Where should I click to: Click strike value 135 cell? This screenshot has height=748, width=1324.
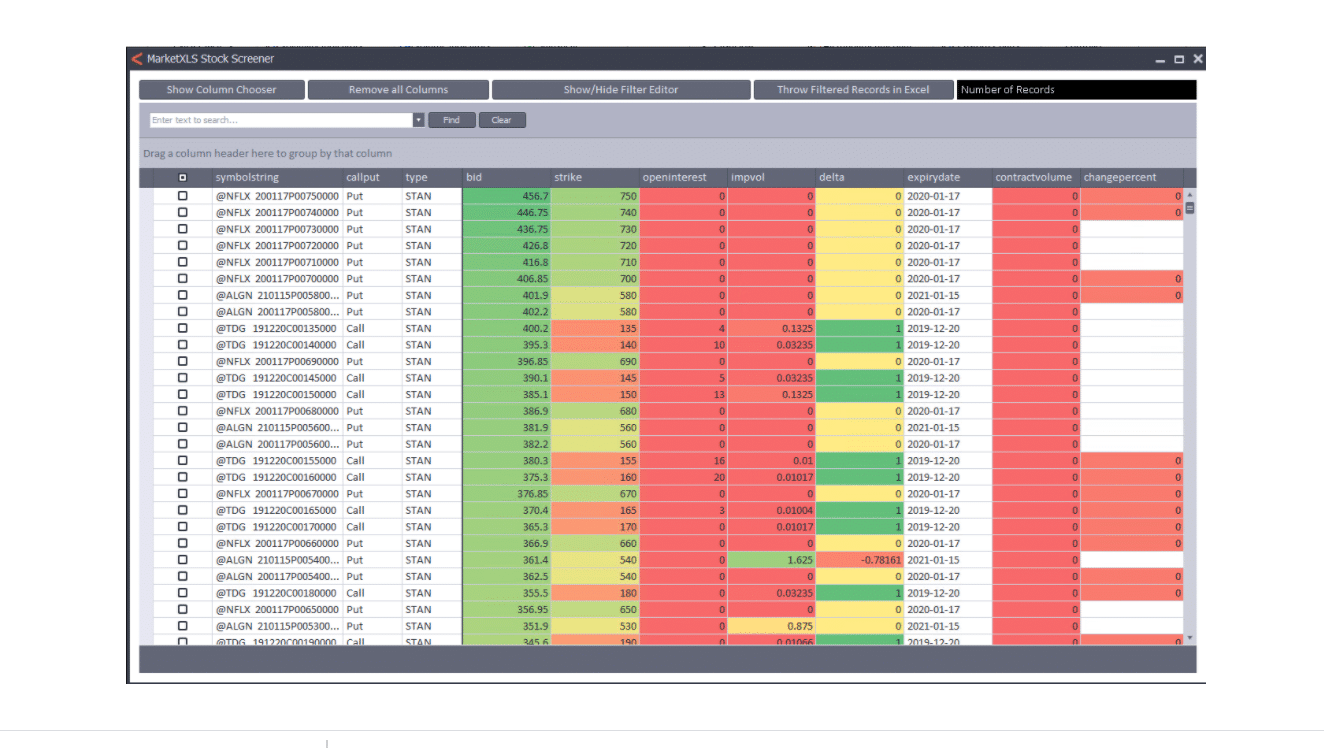[x=595, y=328]
